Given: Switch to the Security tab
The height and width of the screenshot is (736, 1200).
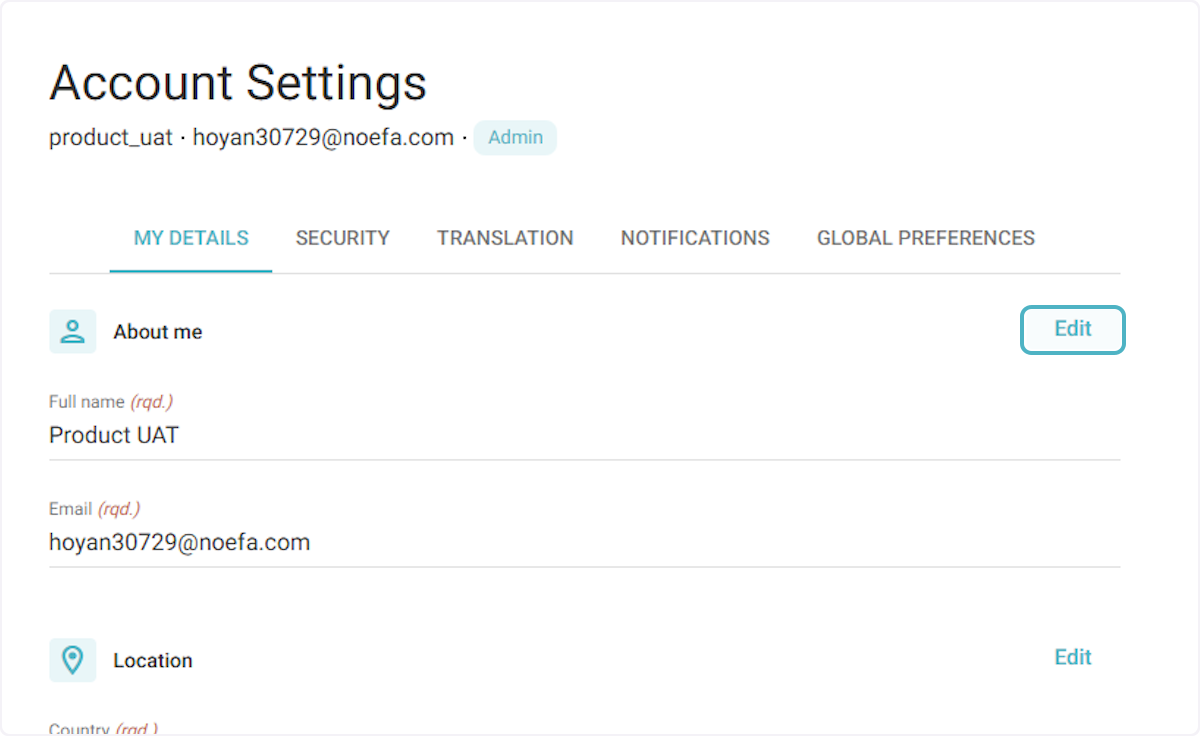Looking at the screenshot, I should tap(342, 238).
